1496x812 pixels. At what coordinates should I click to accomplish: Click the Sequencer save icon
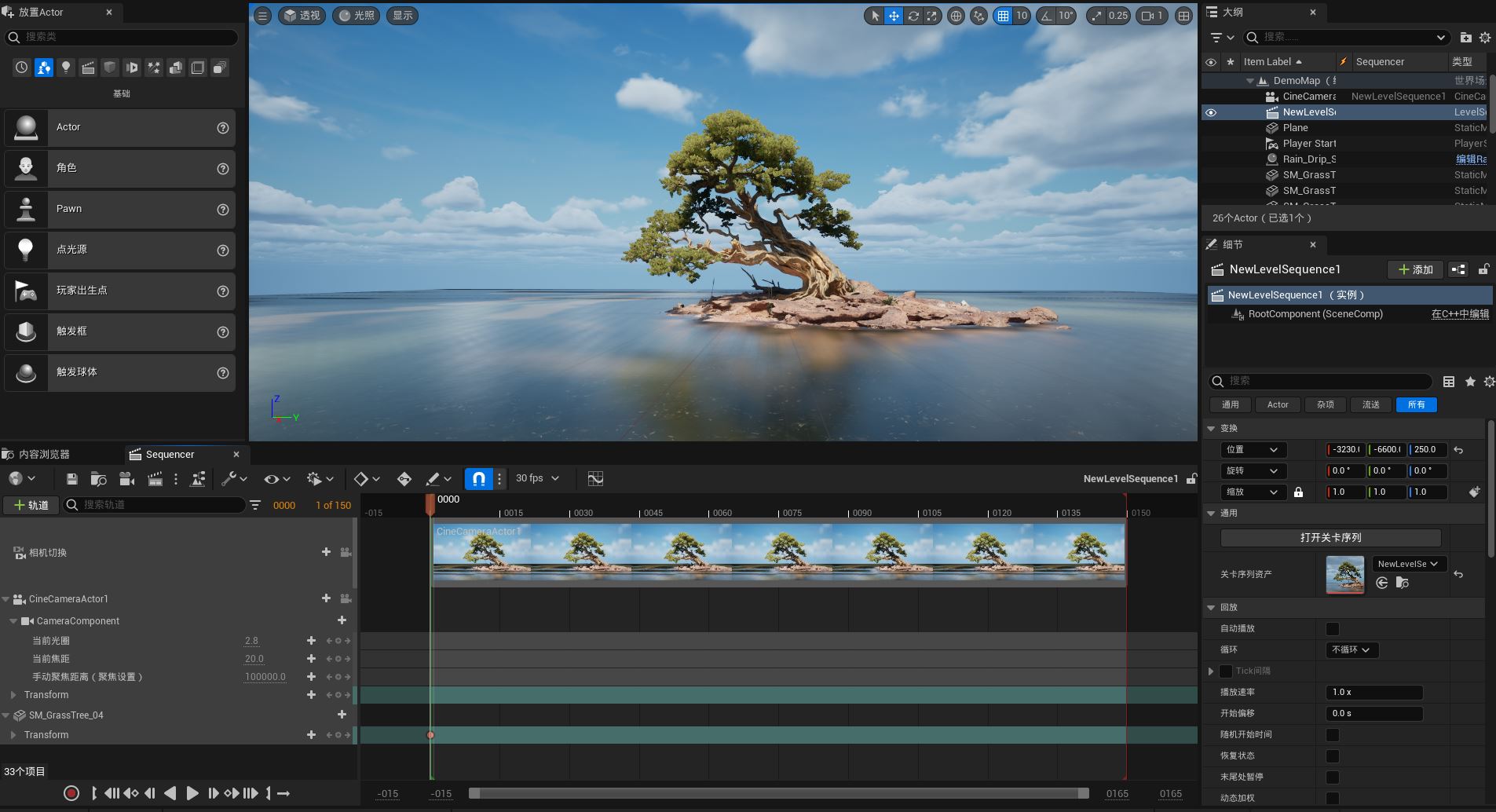pyautogui.click(x=71, y=479)
